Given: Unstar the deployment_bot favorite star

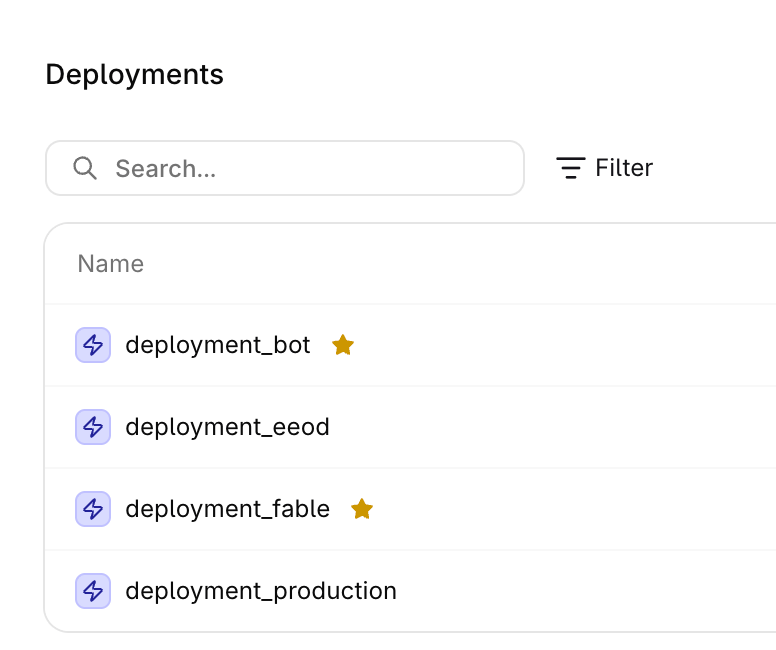Looking at the screenshot, I should tap(343, 345).
